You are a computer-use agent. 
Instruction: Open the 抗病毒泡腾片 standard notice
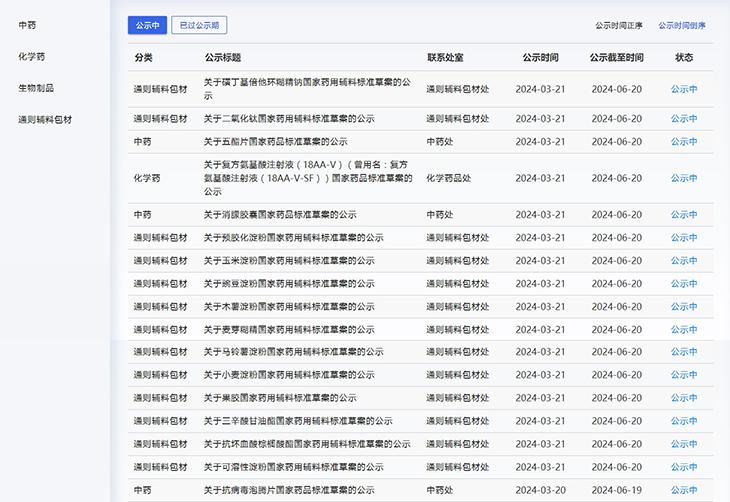[x=289, y=490]
